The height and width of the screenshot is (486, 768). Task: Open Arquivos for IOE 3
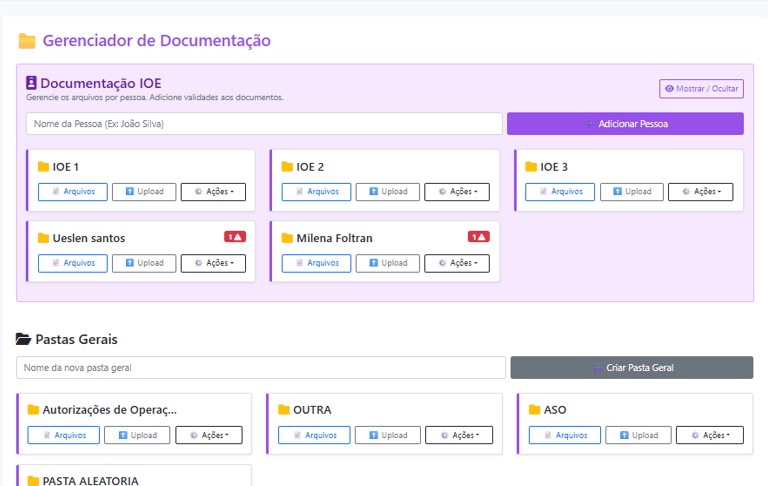click(x=560, y=192)
